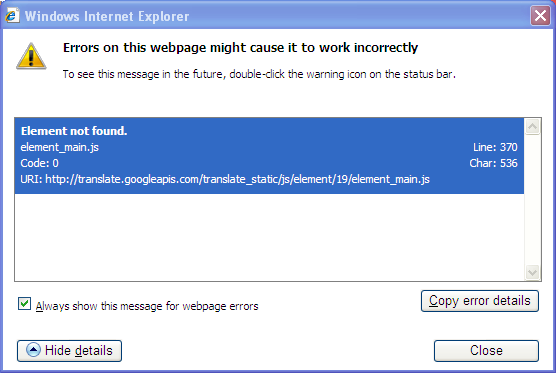This screenshot has width=556, height=373.
Task: Close the dialog with the red X
Action: point(540,16)
